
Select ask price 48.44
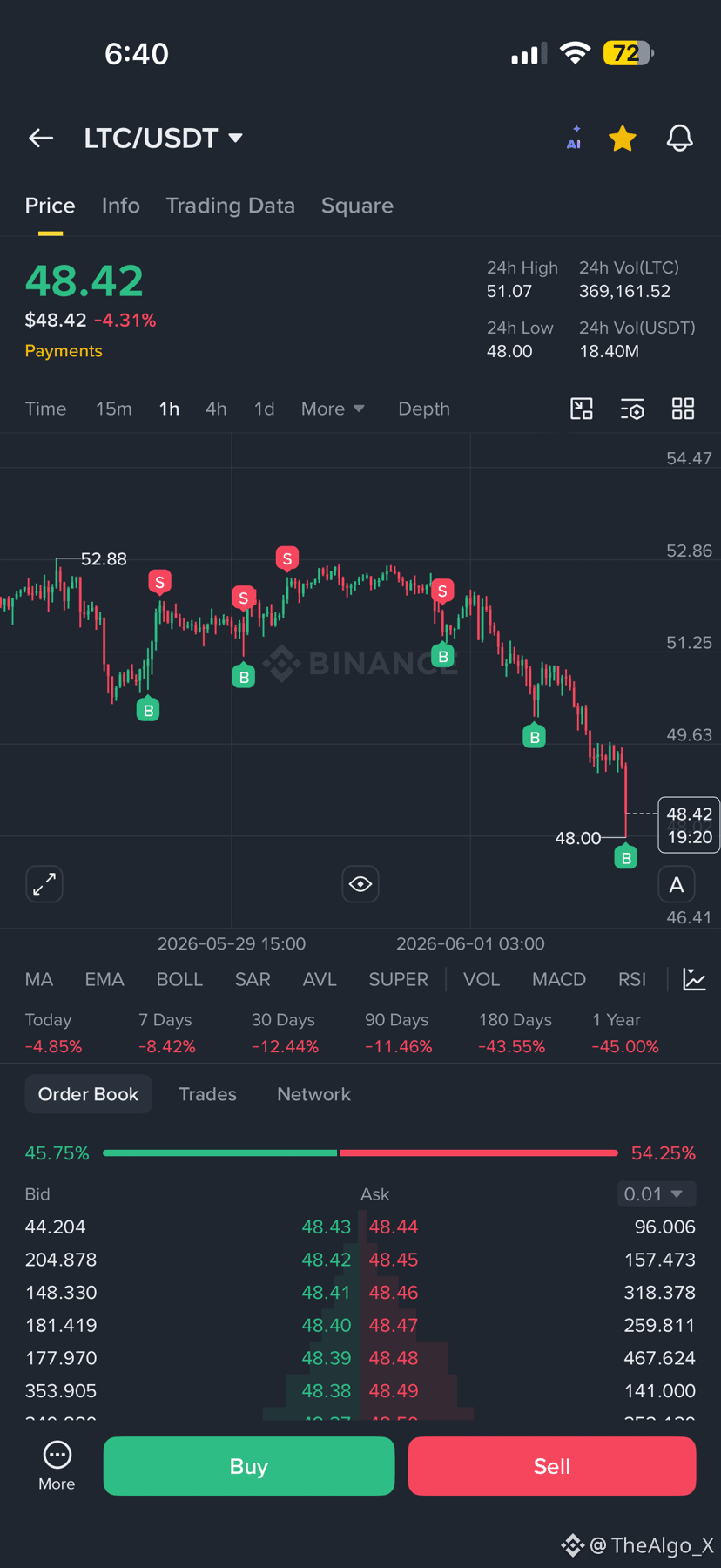394,1227
